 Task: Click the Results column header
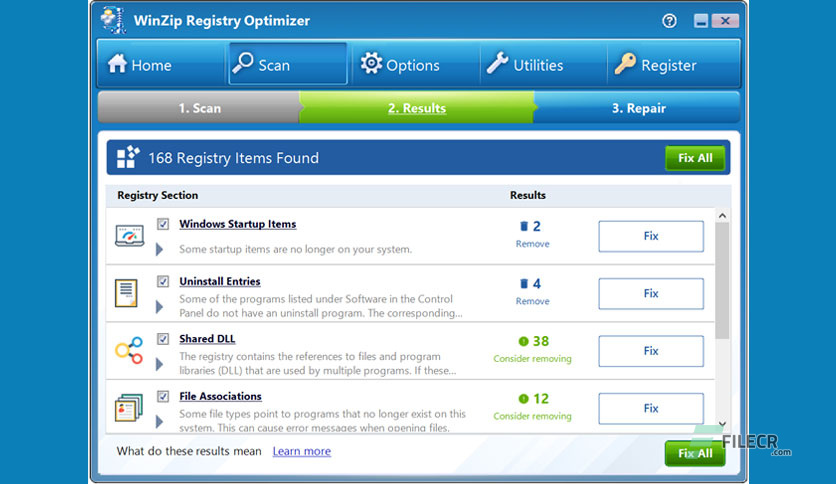[527, 195]
